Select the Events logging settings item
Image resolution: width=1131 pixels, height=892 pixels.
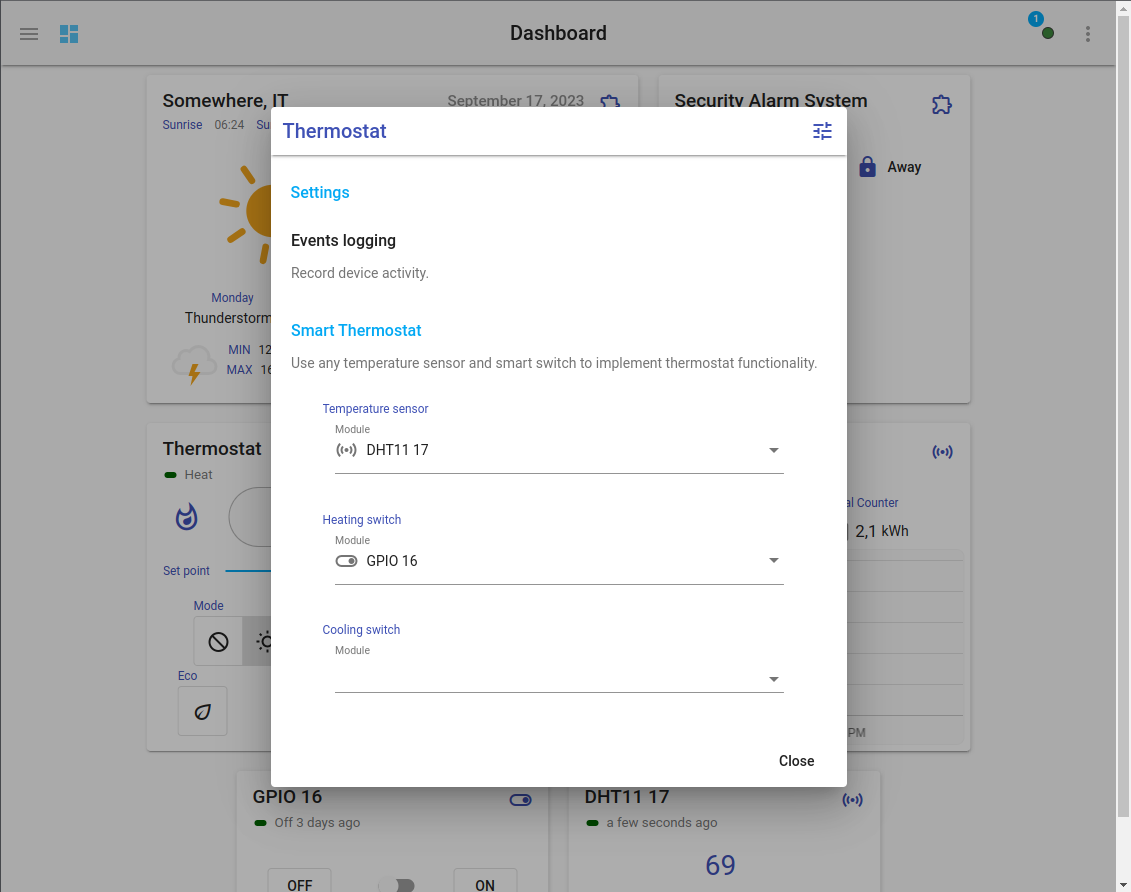click(343, 241)
